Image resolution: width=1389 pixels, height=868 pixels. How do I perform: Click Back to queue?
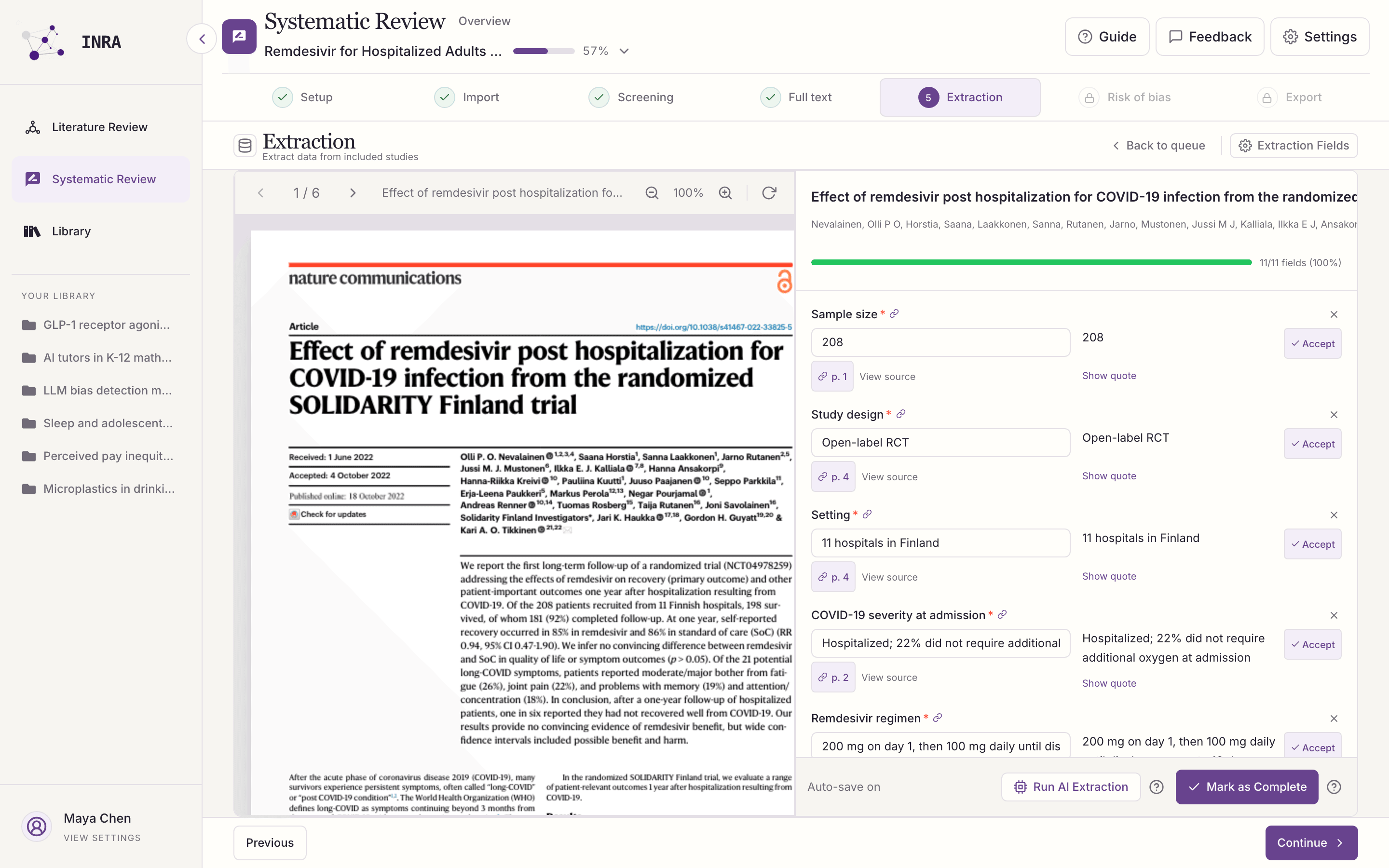(x=1158, y=146)
